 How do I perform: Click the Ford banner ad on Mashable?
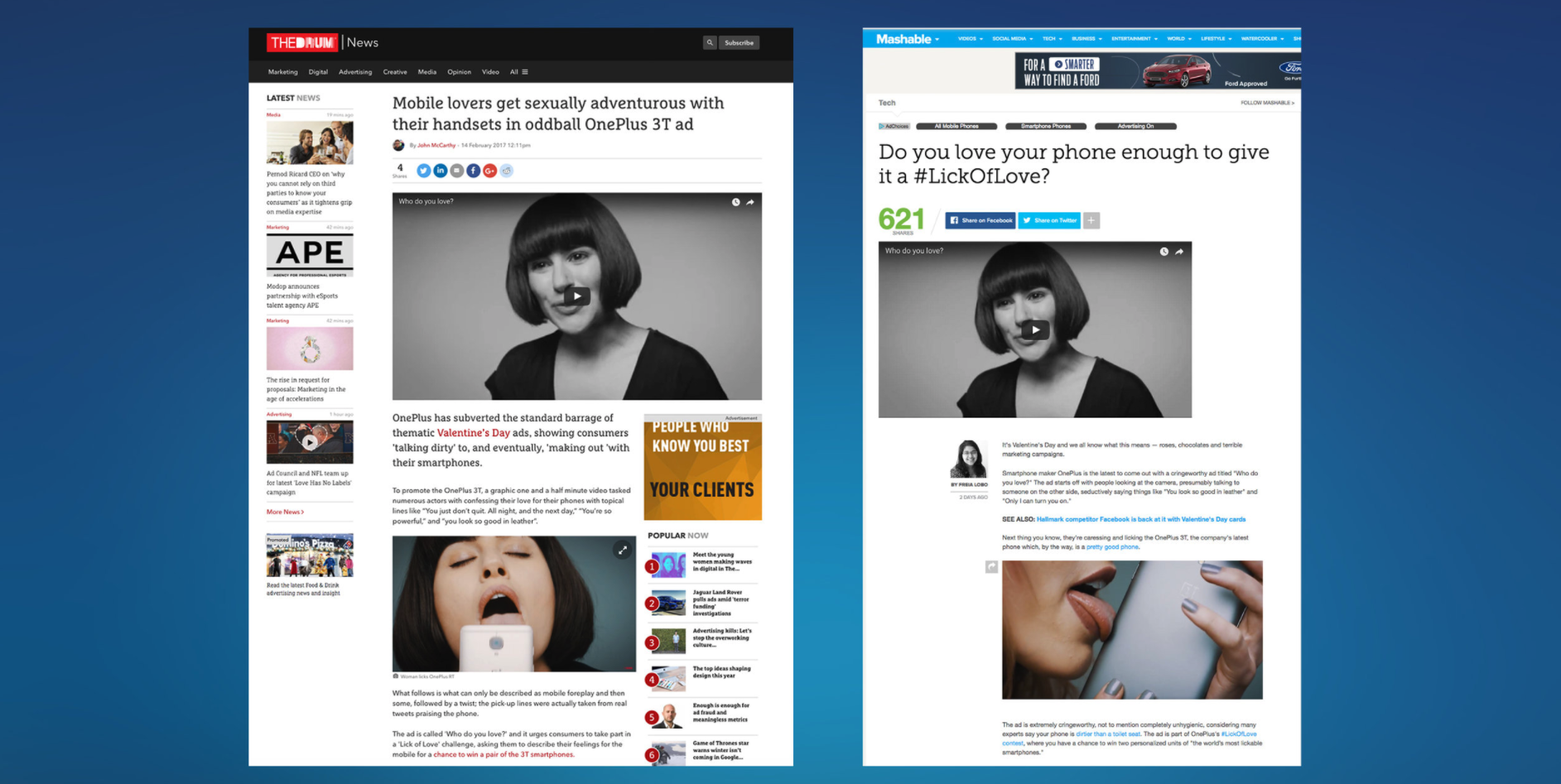(x=1158, y=70)
